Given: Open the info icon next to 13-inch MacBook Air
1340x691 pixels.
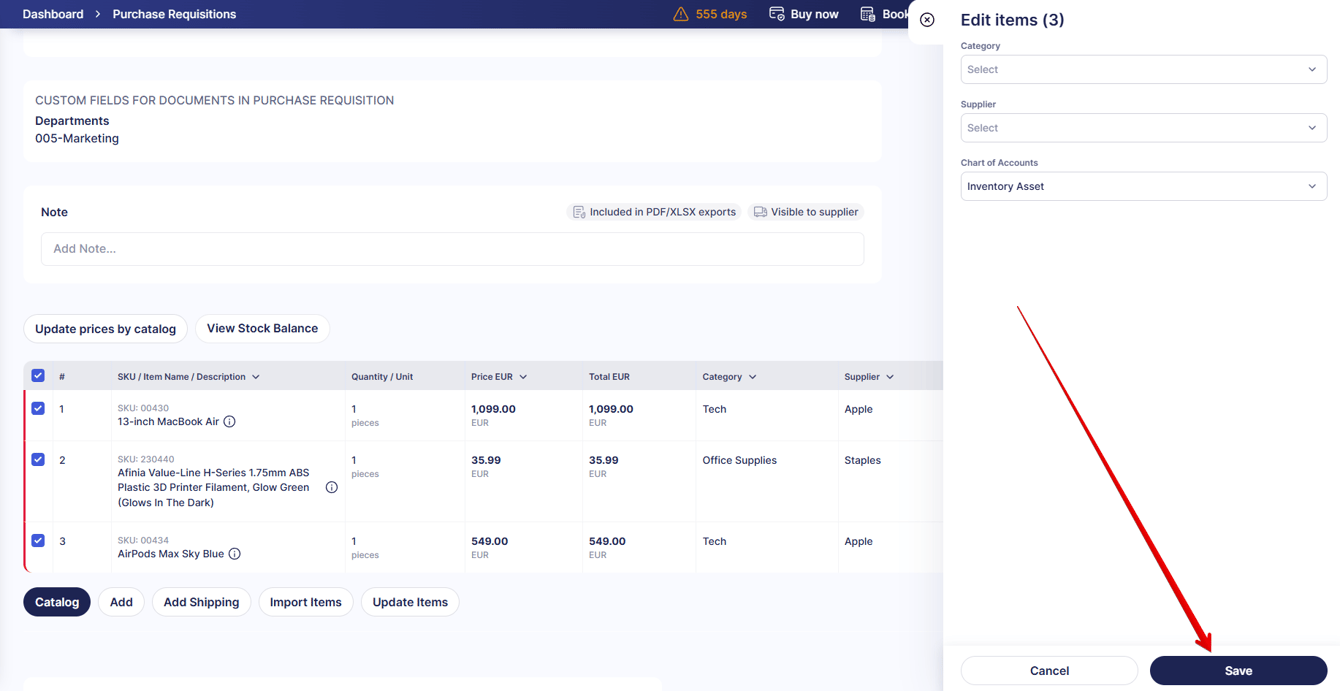Looking at the screenshot, I should (x=230, y=421).
